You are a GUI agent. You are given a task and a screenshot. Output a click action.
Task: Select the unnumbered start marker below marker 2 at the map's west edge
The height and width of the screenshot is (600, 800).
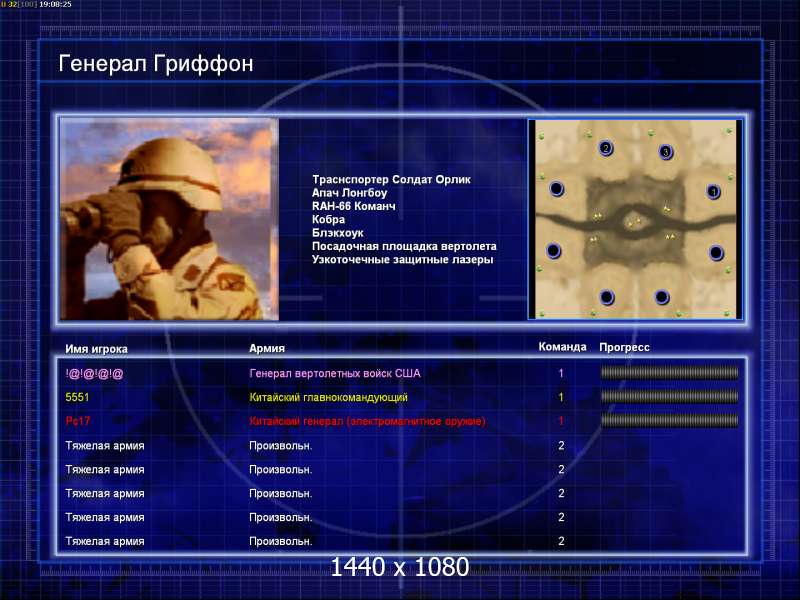557,189
